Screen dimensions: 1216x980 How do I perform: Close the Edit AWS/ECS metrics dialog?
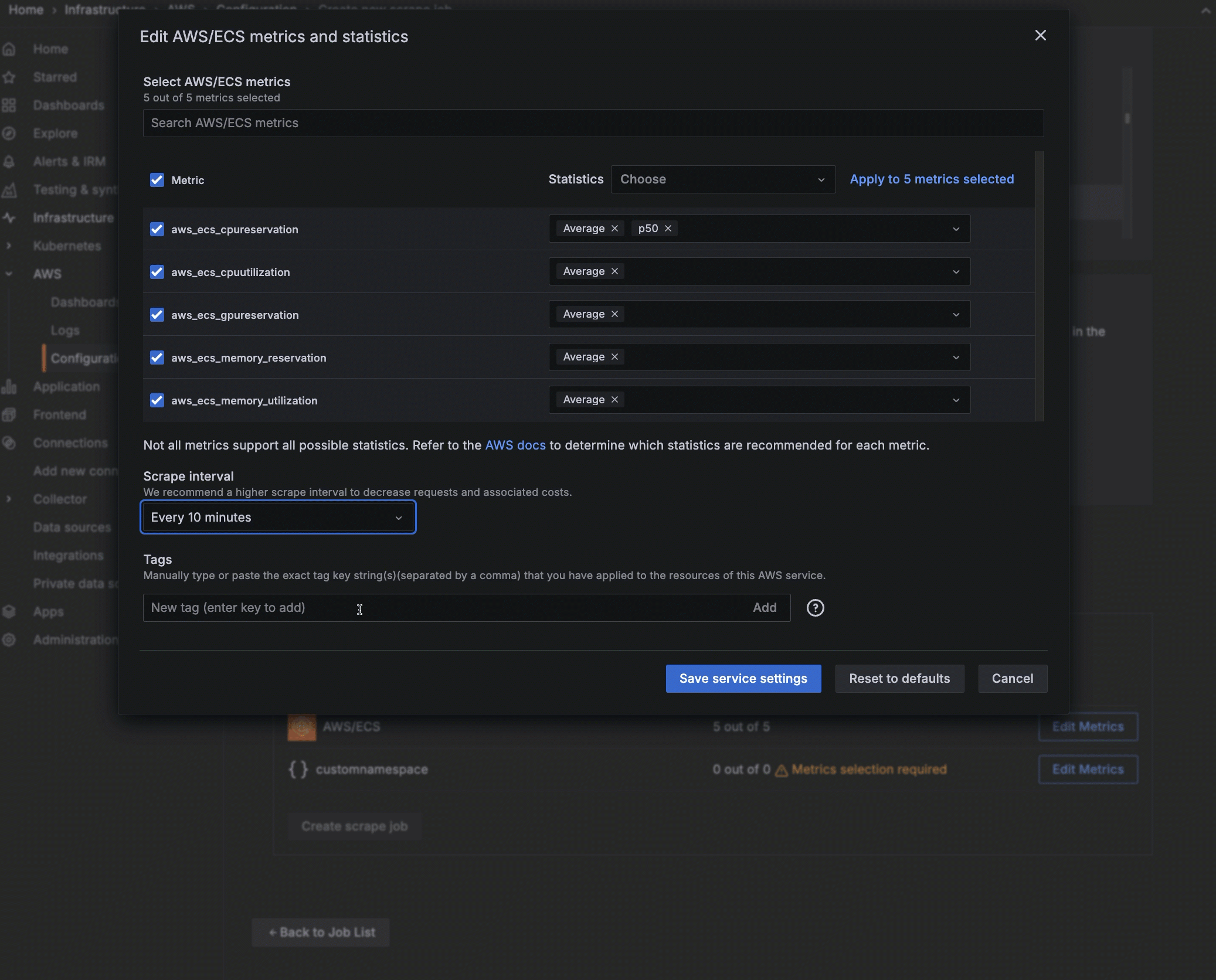point(1040,36)
